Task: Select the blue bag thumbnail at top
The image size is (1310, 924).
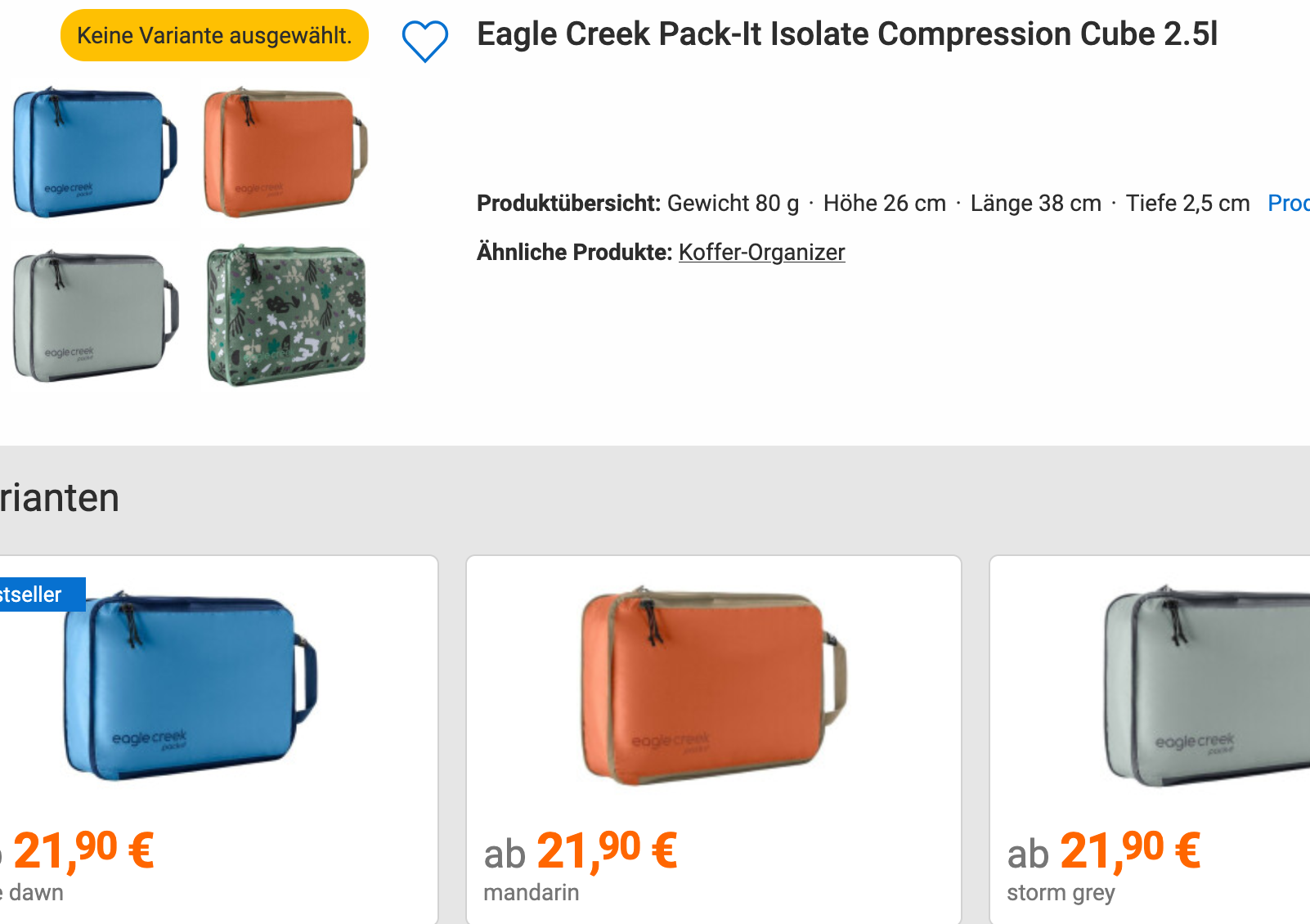Action: click(x=94, y=153)
